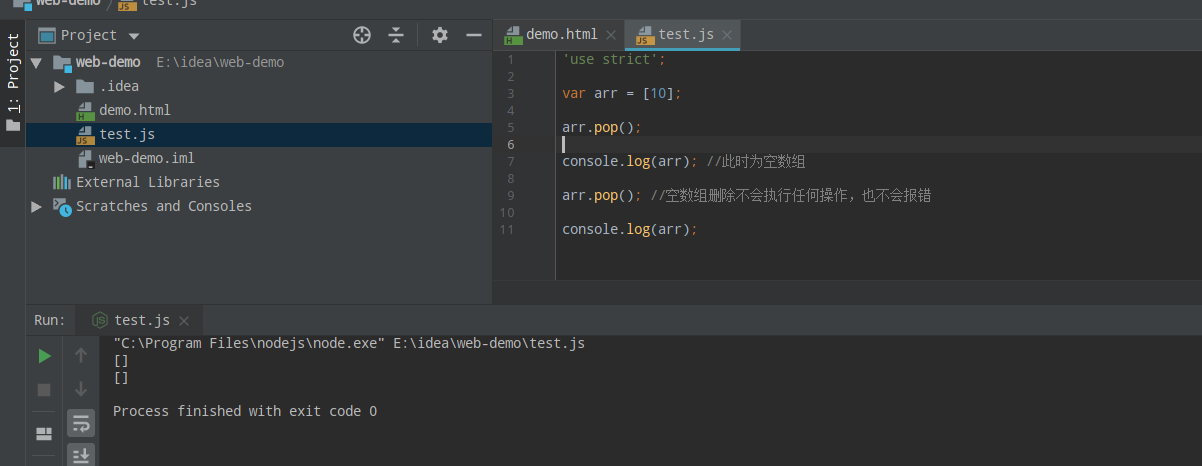Close the test.js editor tab

pos(727,35)
